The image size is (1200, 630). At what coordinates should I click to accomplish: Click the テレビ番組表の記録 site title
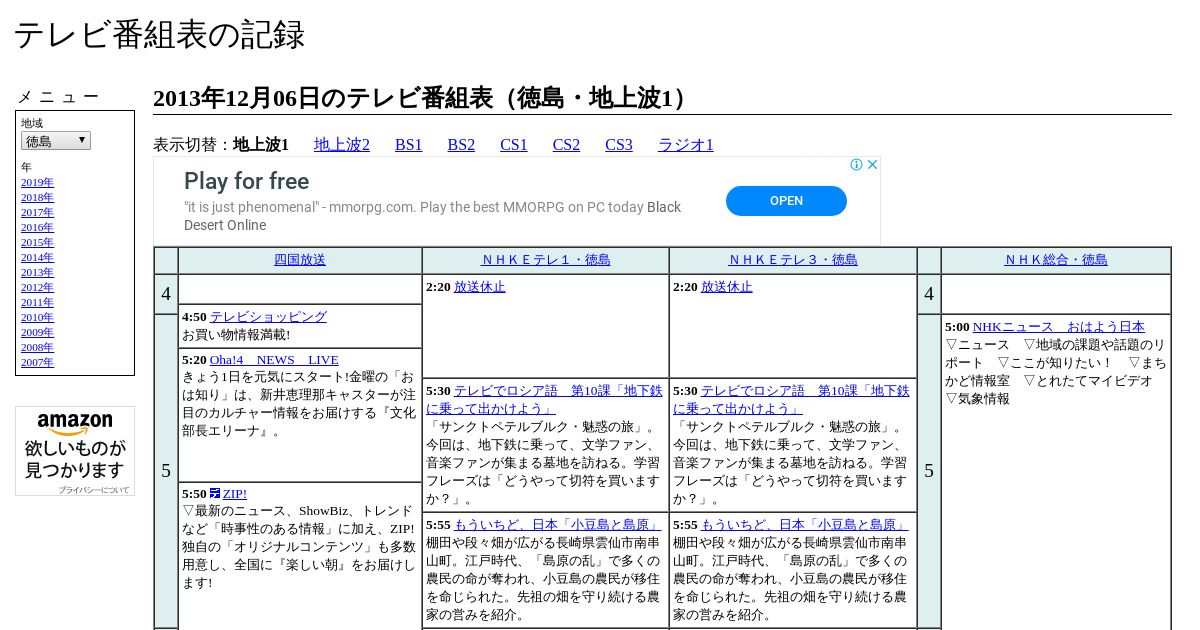click(159, 35)
